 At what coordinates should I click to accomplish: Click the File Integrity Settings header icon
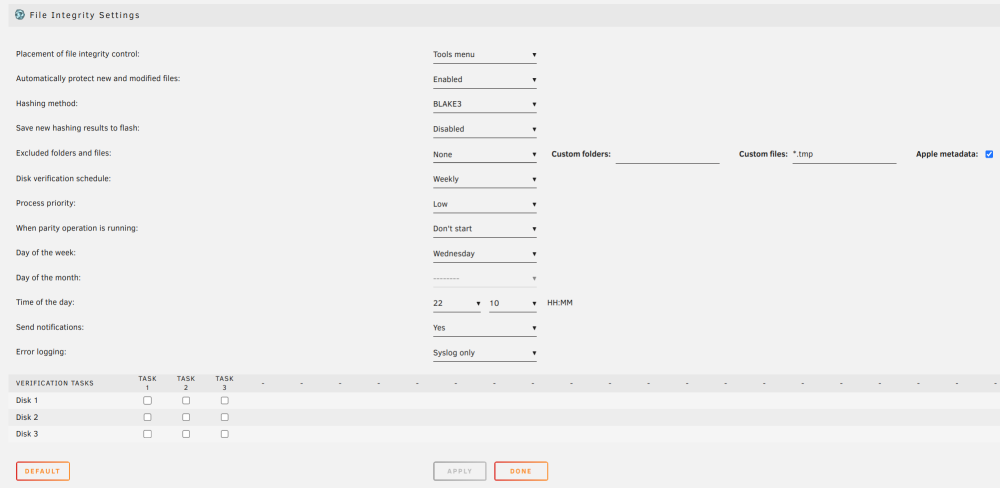20,15
